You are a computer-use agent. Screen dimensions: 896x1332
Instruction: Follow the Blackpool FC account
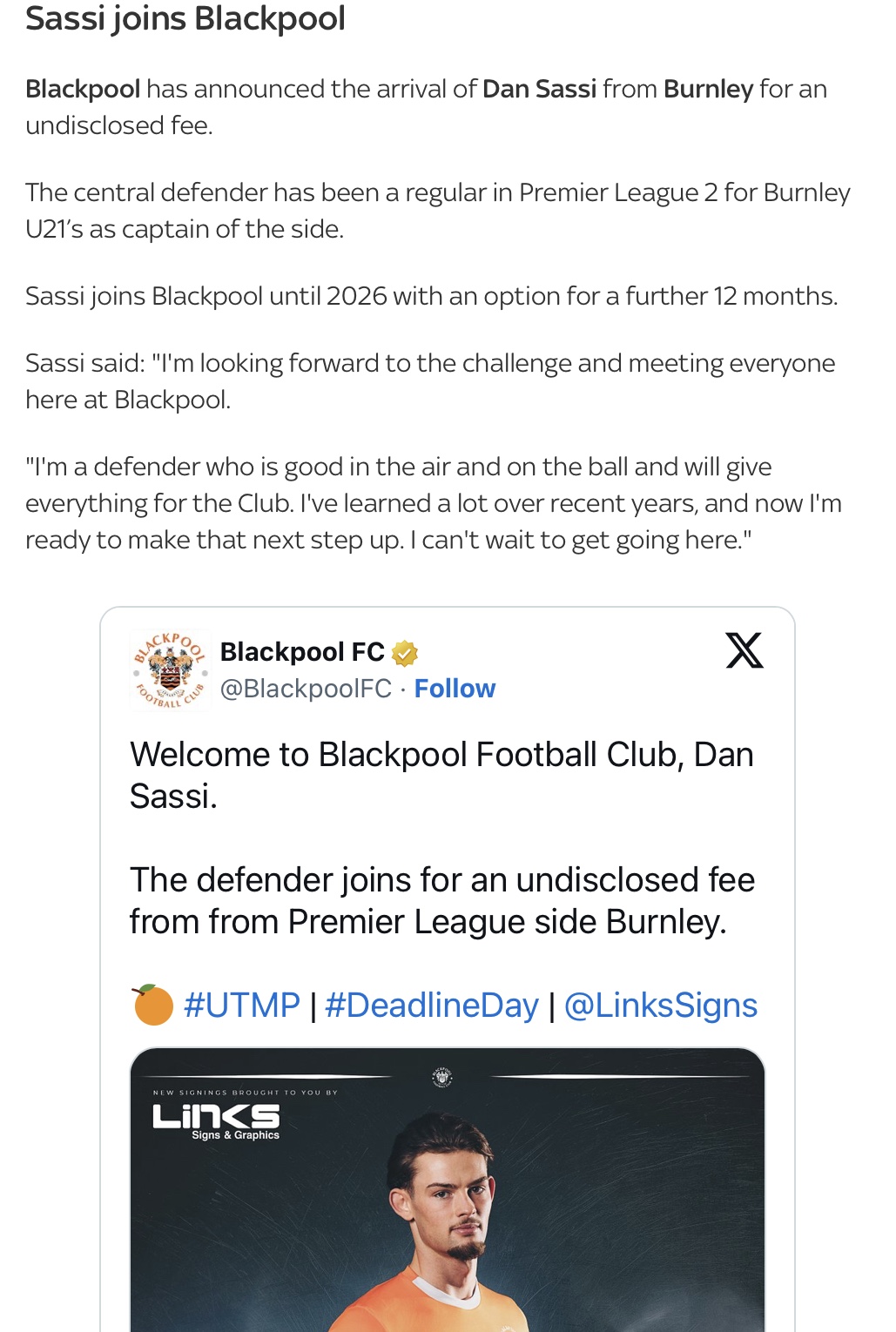tap(455, 689)
